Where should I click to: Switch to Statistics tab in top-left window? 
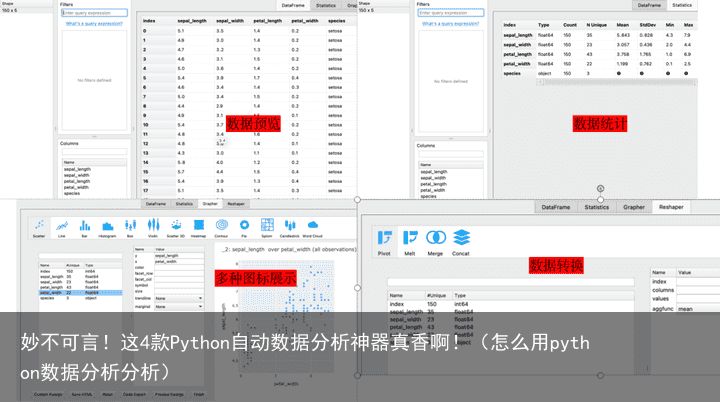pos(326,6)
